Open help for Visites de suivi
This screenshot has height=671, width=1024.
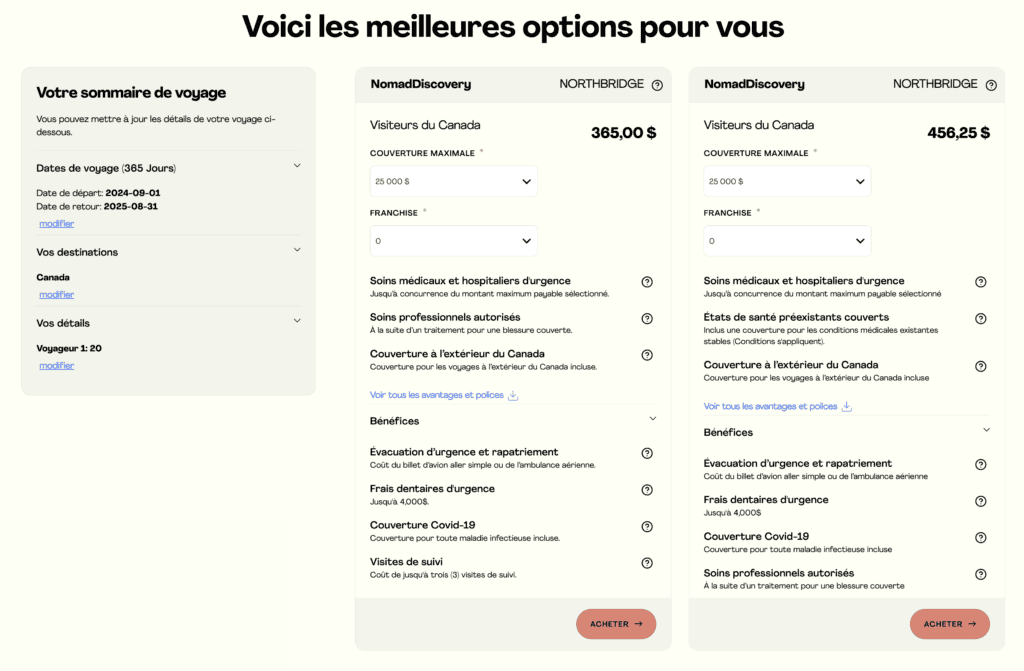647,563
